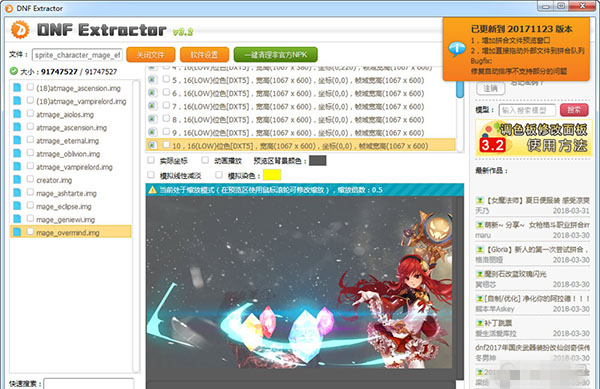Click icon beside 补丁跳票 post entry
The height and width of the screenshot is (389, 600).
[479, 323]
